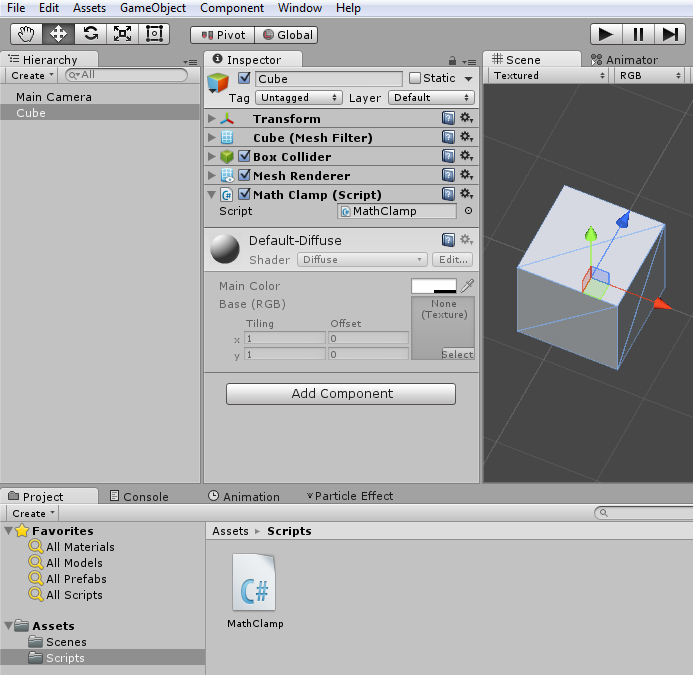Select the Hand tool
The image size is (693, 675).
tap(27, 34)
